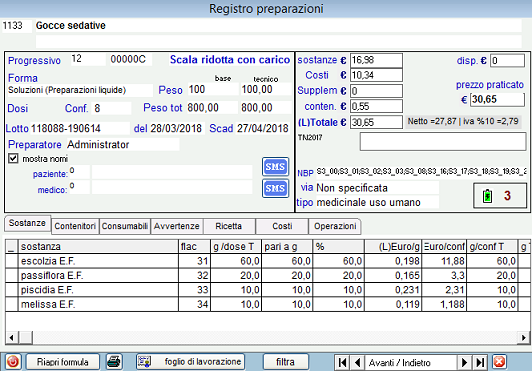Click the Riapri formula button
This screenshot has width=532, height=371.
coord(63,362)
